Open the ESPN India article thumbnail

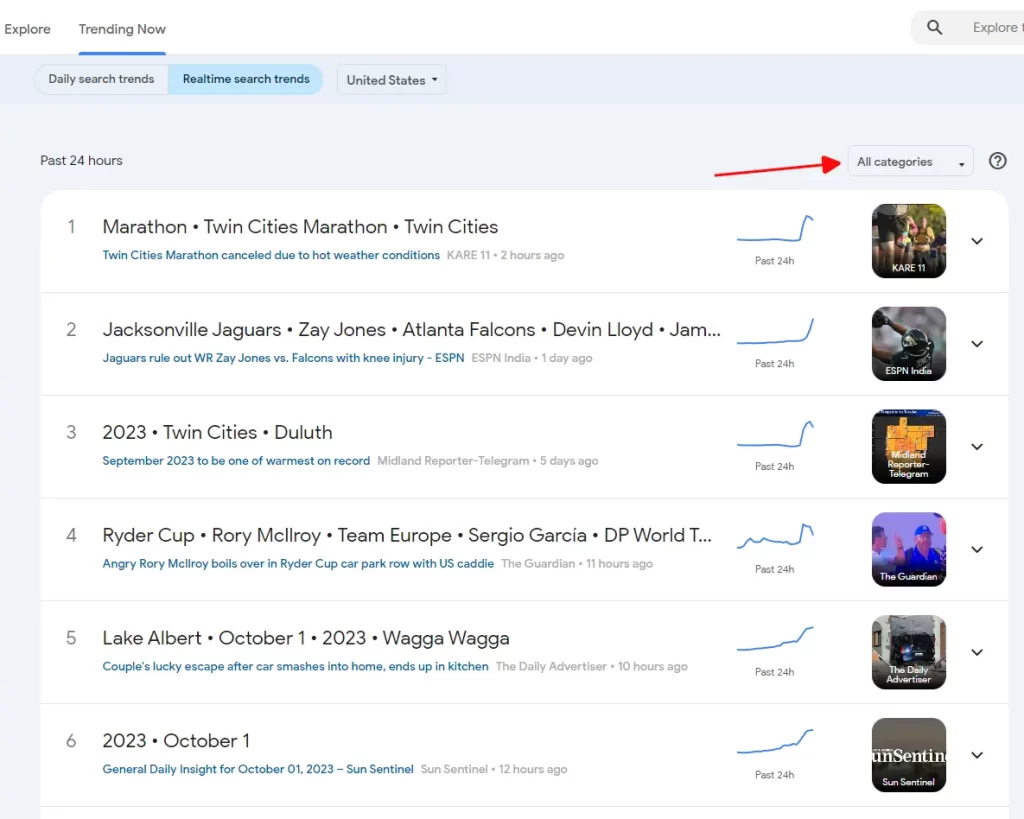click(908, 344)
